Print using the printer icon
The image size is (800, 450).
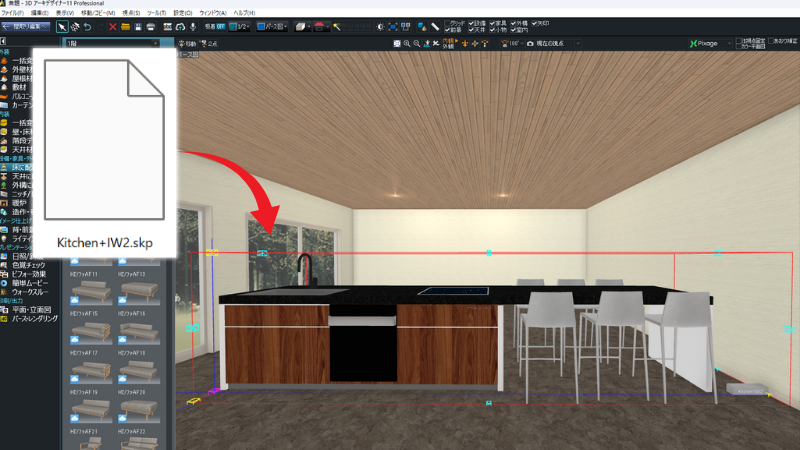coord(151,27)
